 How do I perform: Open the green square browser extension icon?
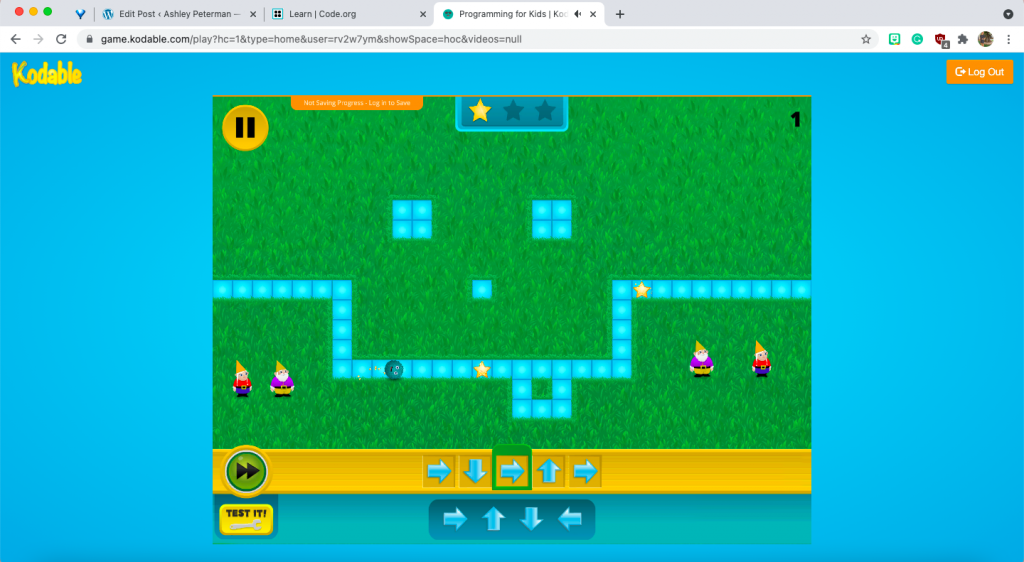pyautogui.click(x=895, y=39)
